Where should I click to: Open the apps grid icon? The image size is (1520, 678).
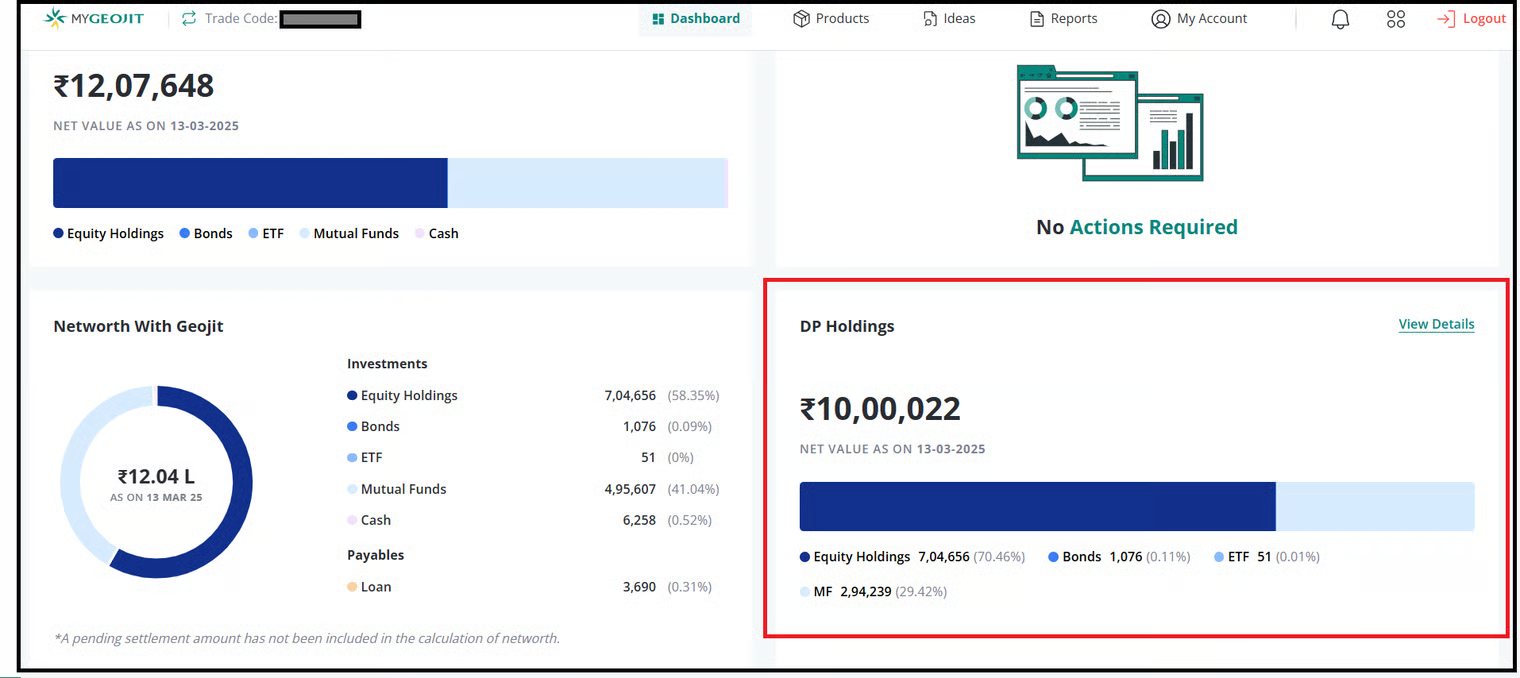click(x=1396, y=19)
